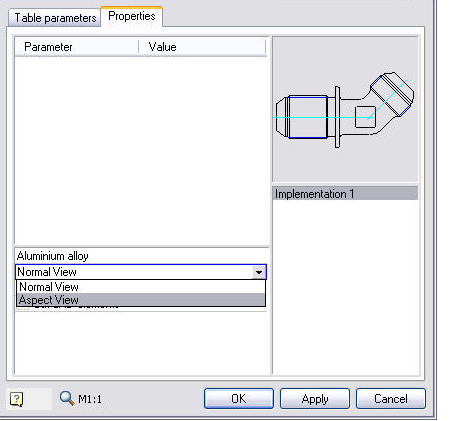Open the Normal View combo box arrow

259,272
